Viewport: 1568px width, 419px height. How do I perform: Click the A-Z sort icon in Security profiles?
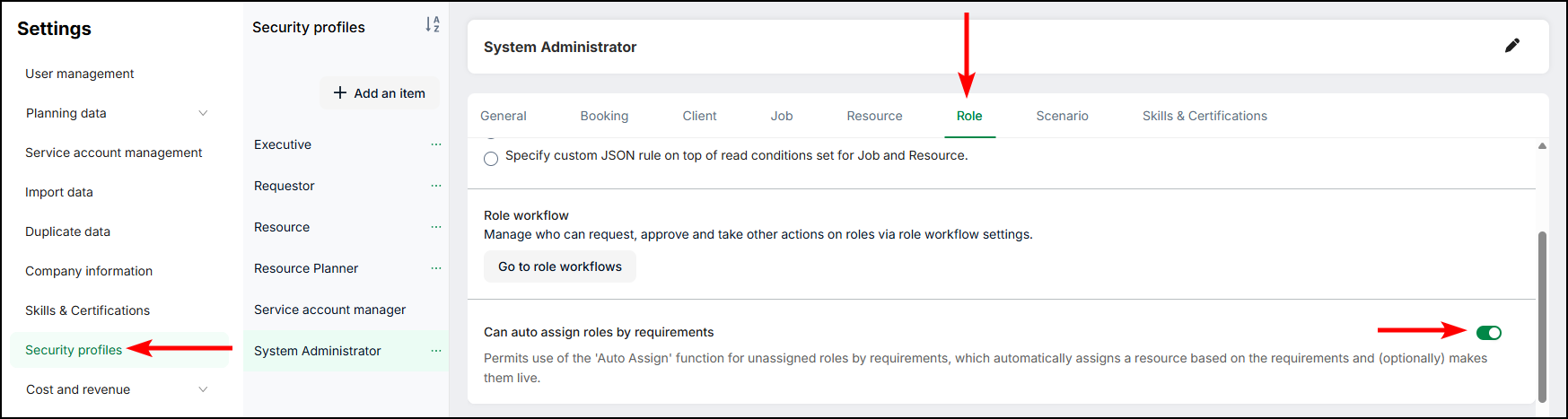(433, 24)
